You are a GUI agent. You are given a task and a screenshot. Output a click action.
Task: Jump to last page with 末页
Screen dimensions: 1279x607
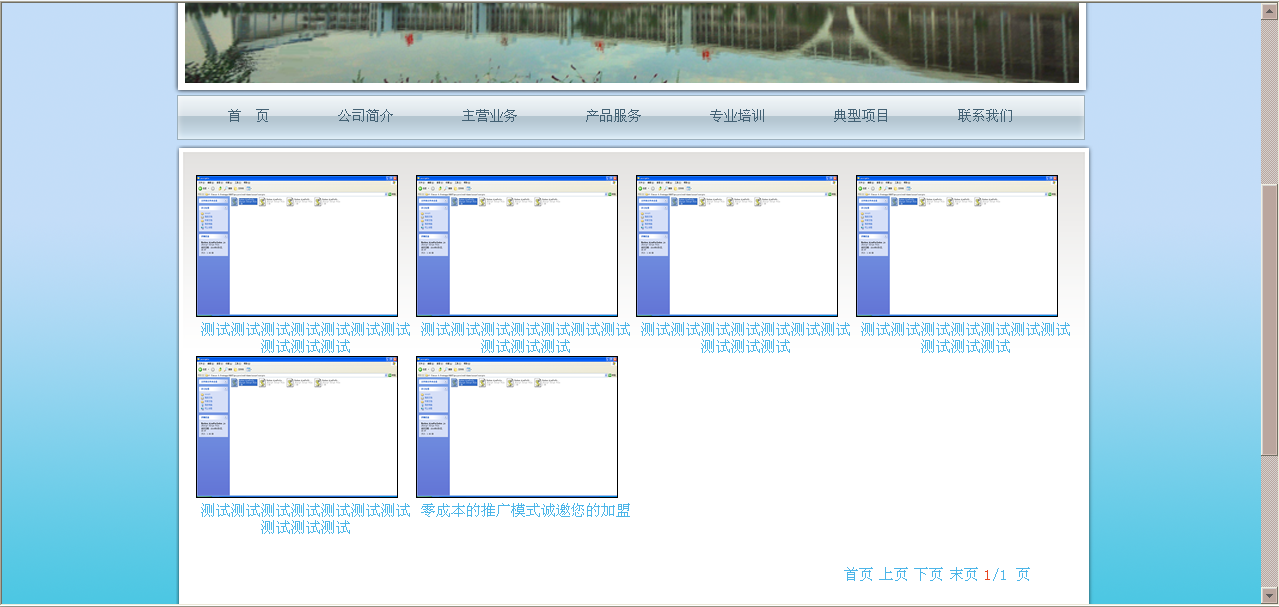pos(963,575)
